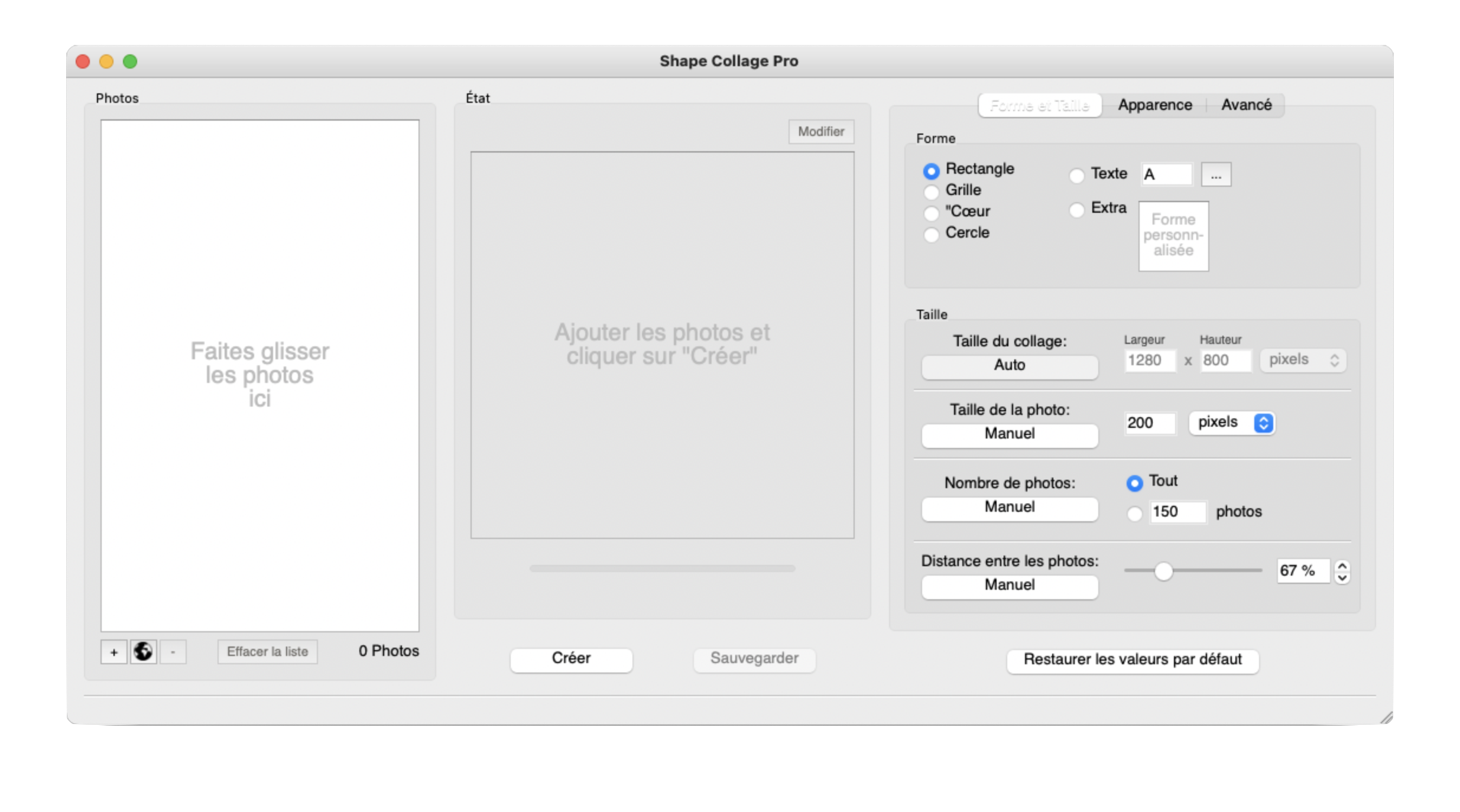This screenshot has height=812, width=1460.
Task: Click the distance percentage stepper arrows
Action: (x=1342, y=571)
